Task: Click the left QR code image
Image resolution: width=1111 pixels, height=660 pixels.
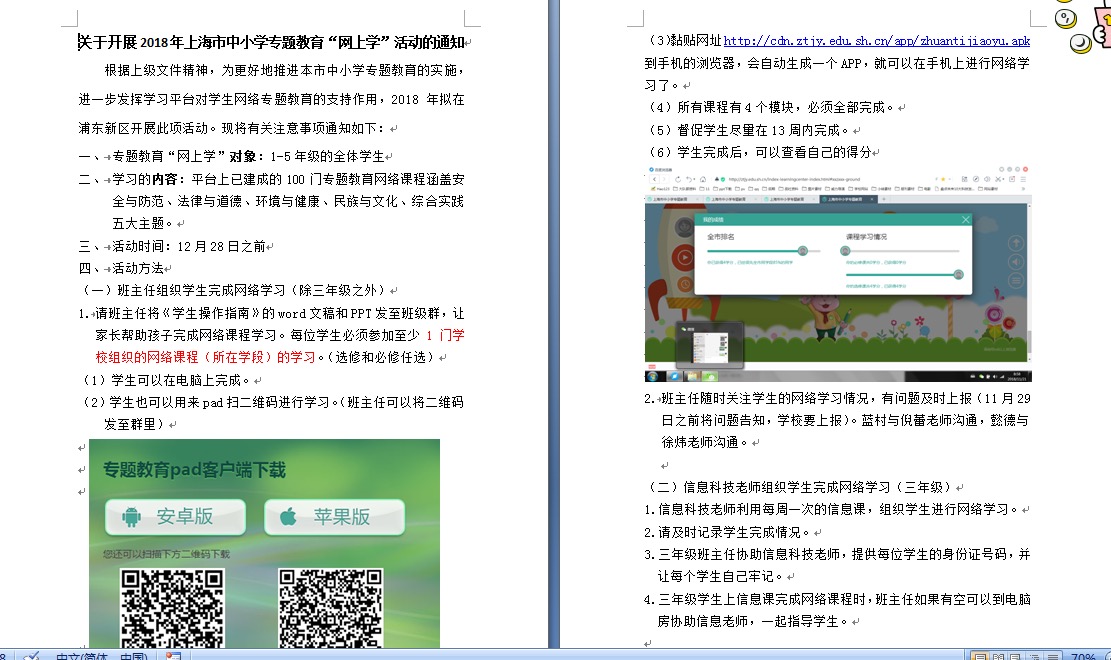Action: 172,608
